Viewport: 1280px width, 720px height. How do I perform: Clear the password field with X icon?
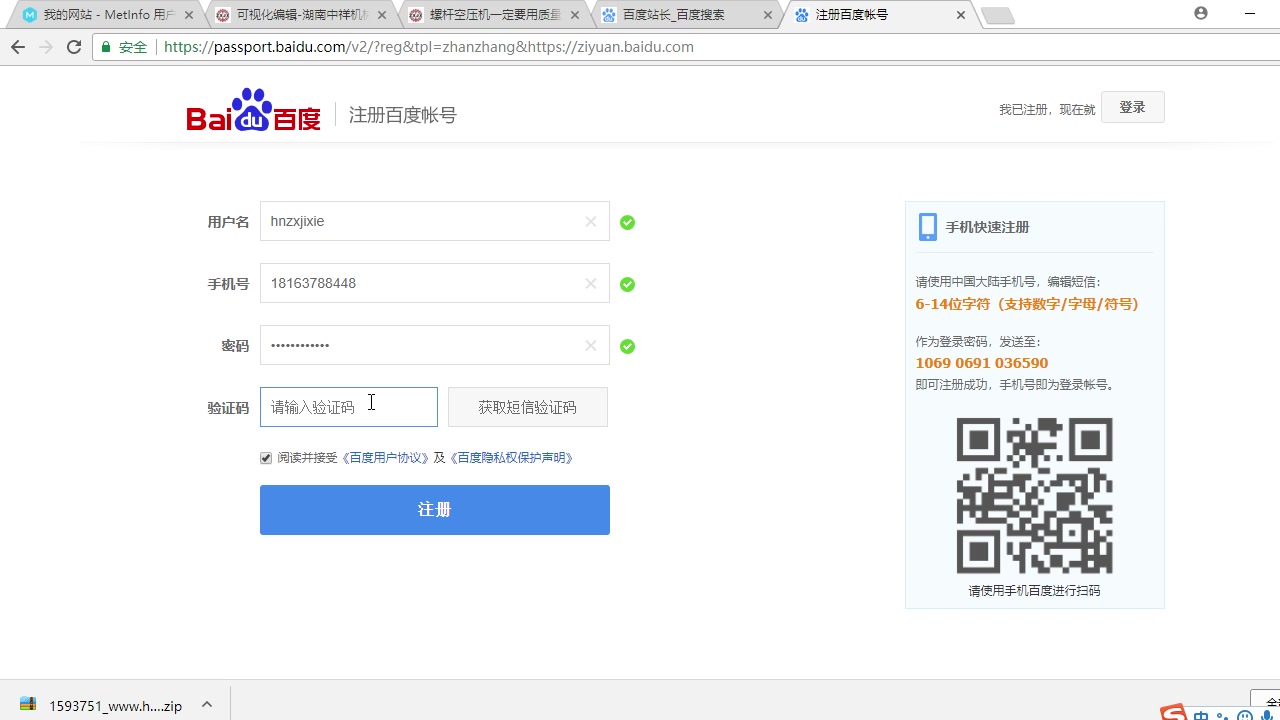click(591, 346)
